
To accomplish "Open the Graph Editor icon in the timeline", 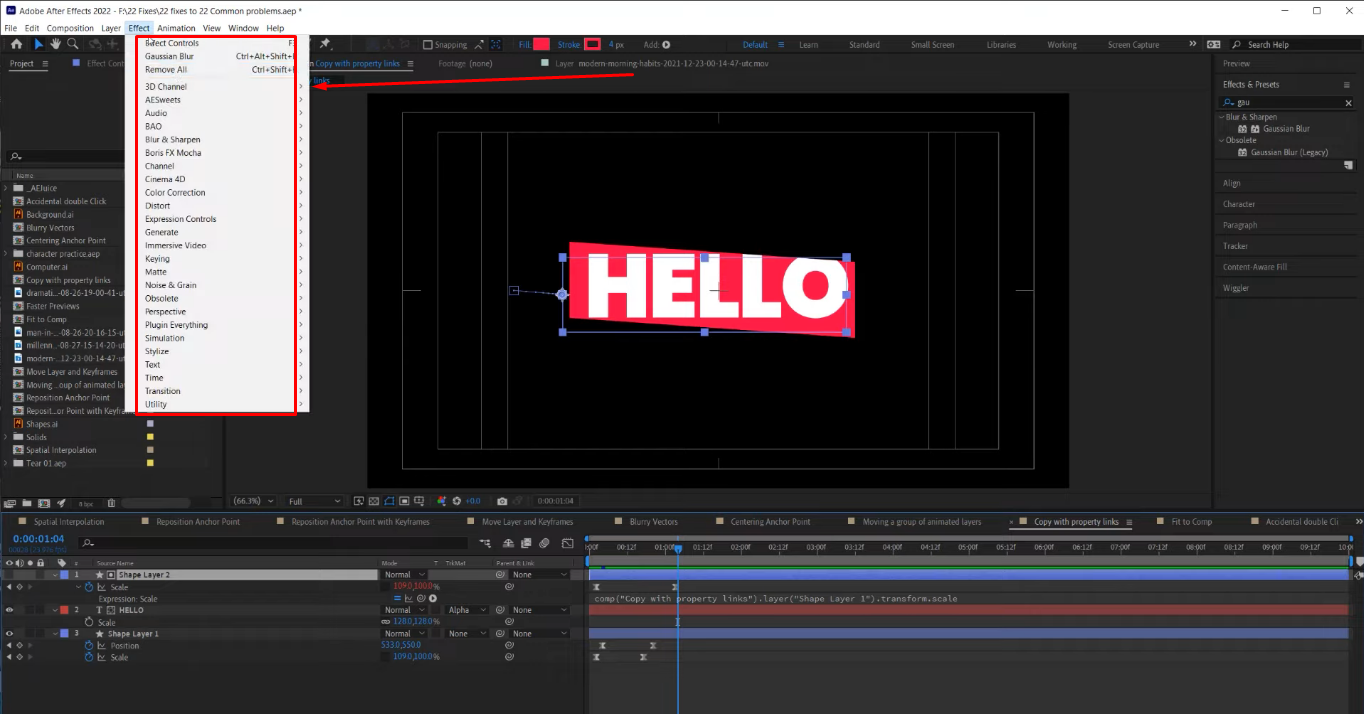I will pos(567,543).
